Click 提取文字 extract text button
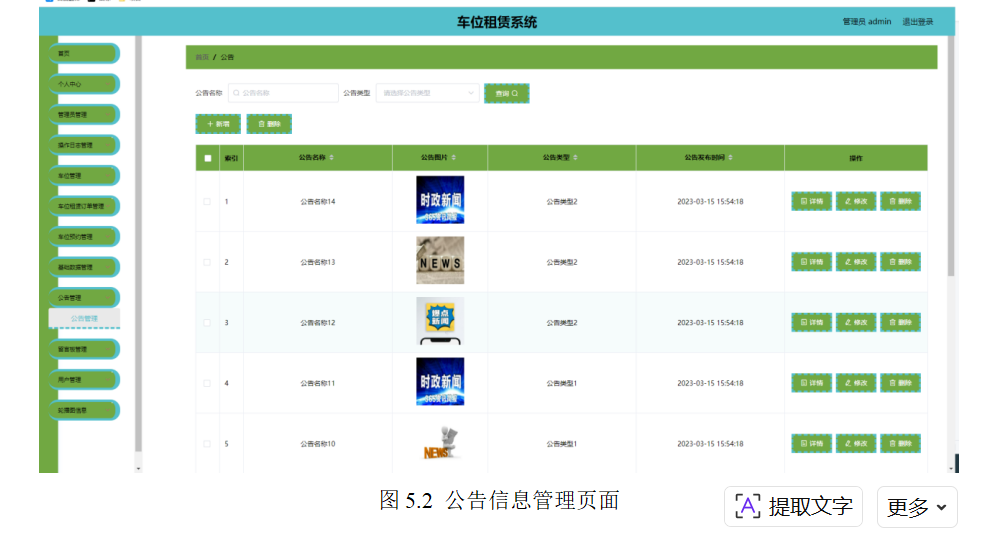 (794, 507)
